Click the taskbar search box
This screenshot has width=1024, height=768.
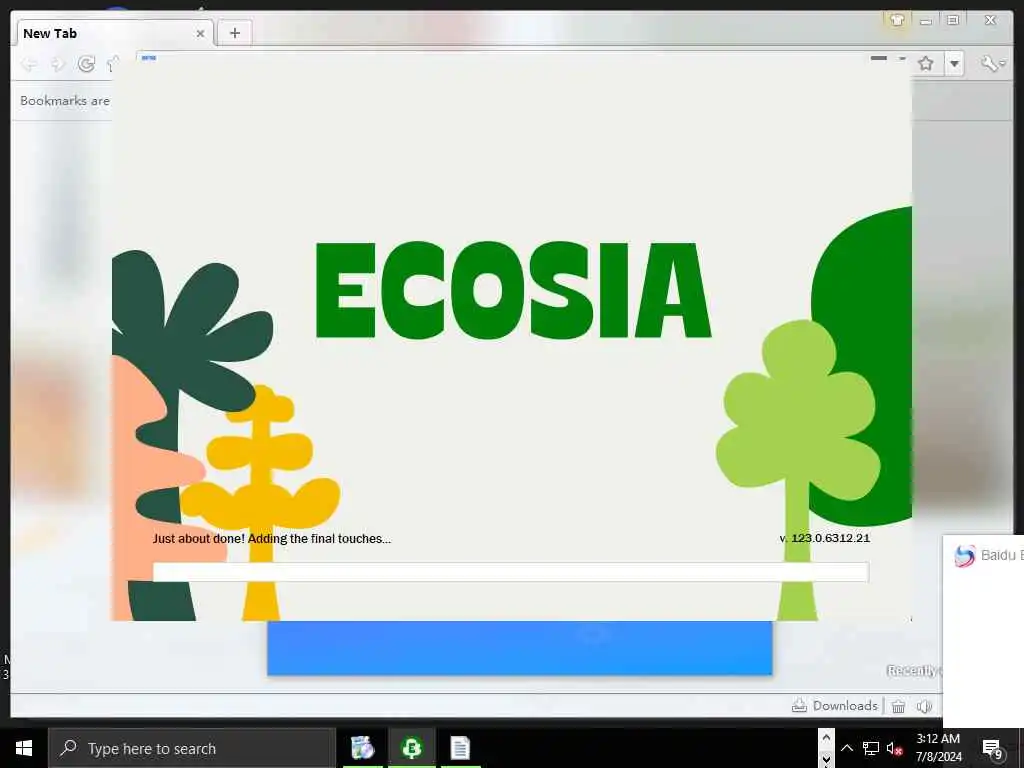(x=192, y=748)
